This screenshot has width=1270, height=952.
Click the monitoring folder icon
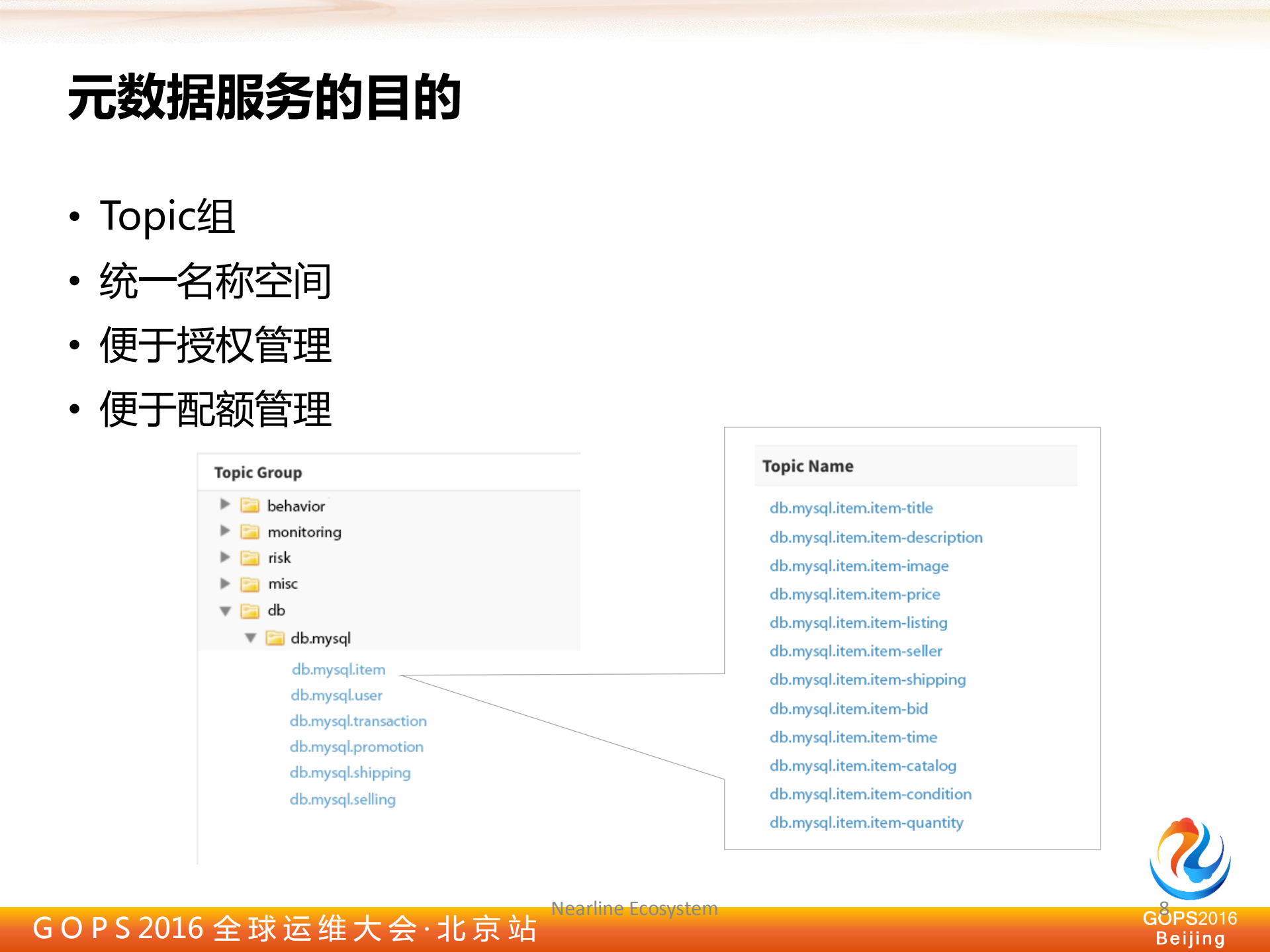click(249, 531)
